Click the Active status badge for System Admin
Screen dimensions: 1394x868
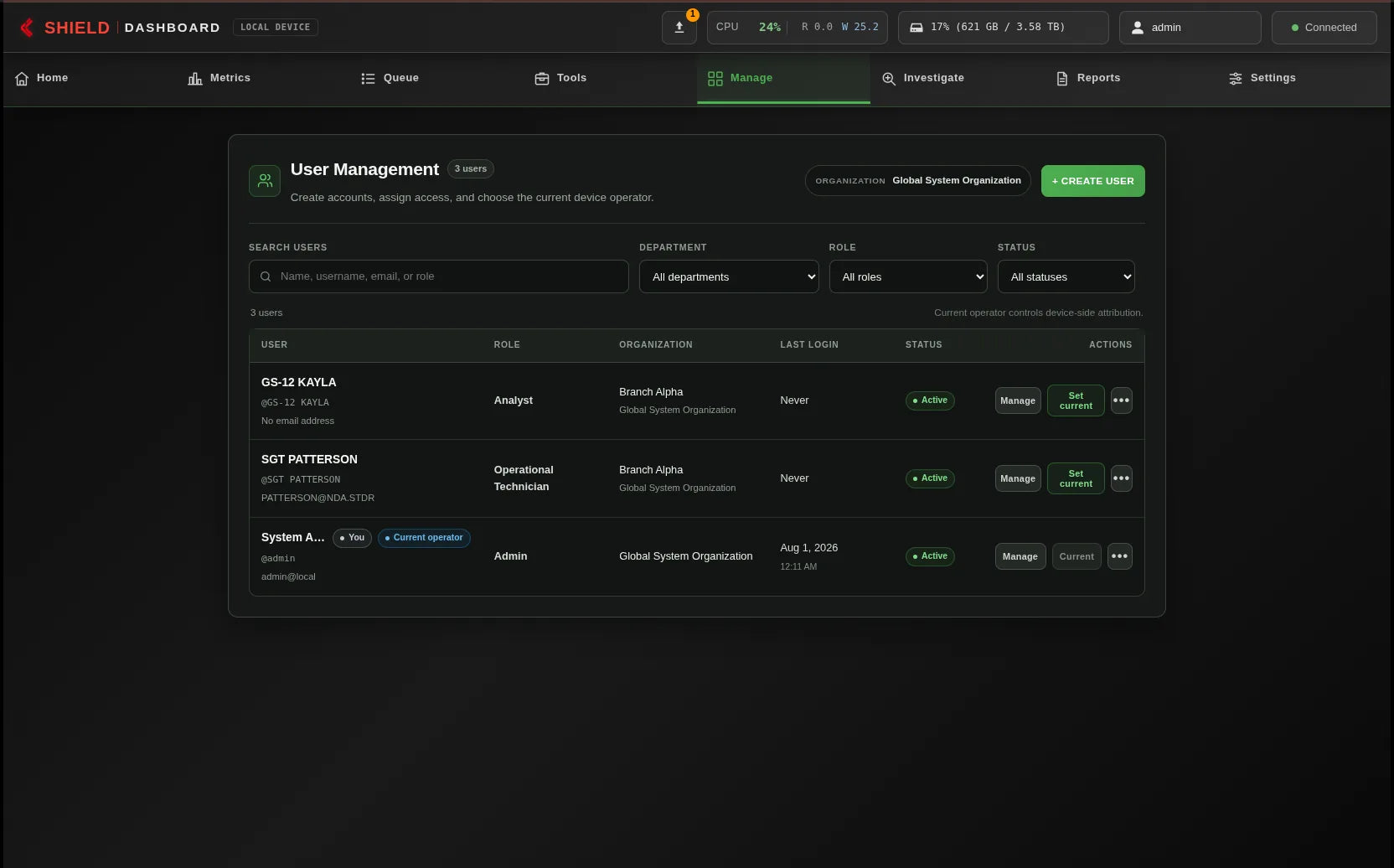(930, 556)
